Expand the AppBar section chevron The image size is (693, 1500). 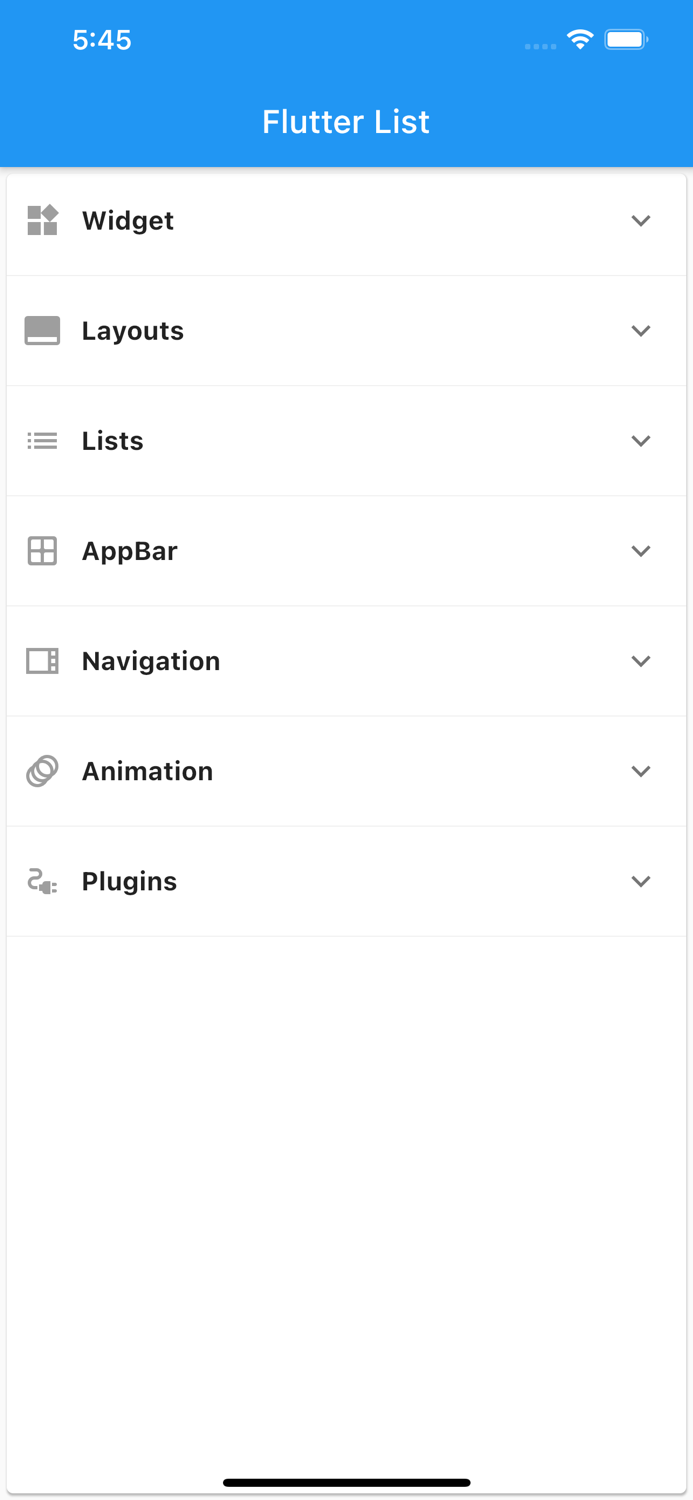click(x=641, y=551)
